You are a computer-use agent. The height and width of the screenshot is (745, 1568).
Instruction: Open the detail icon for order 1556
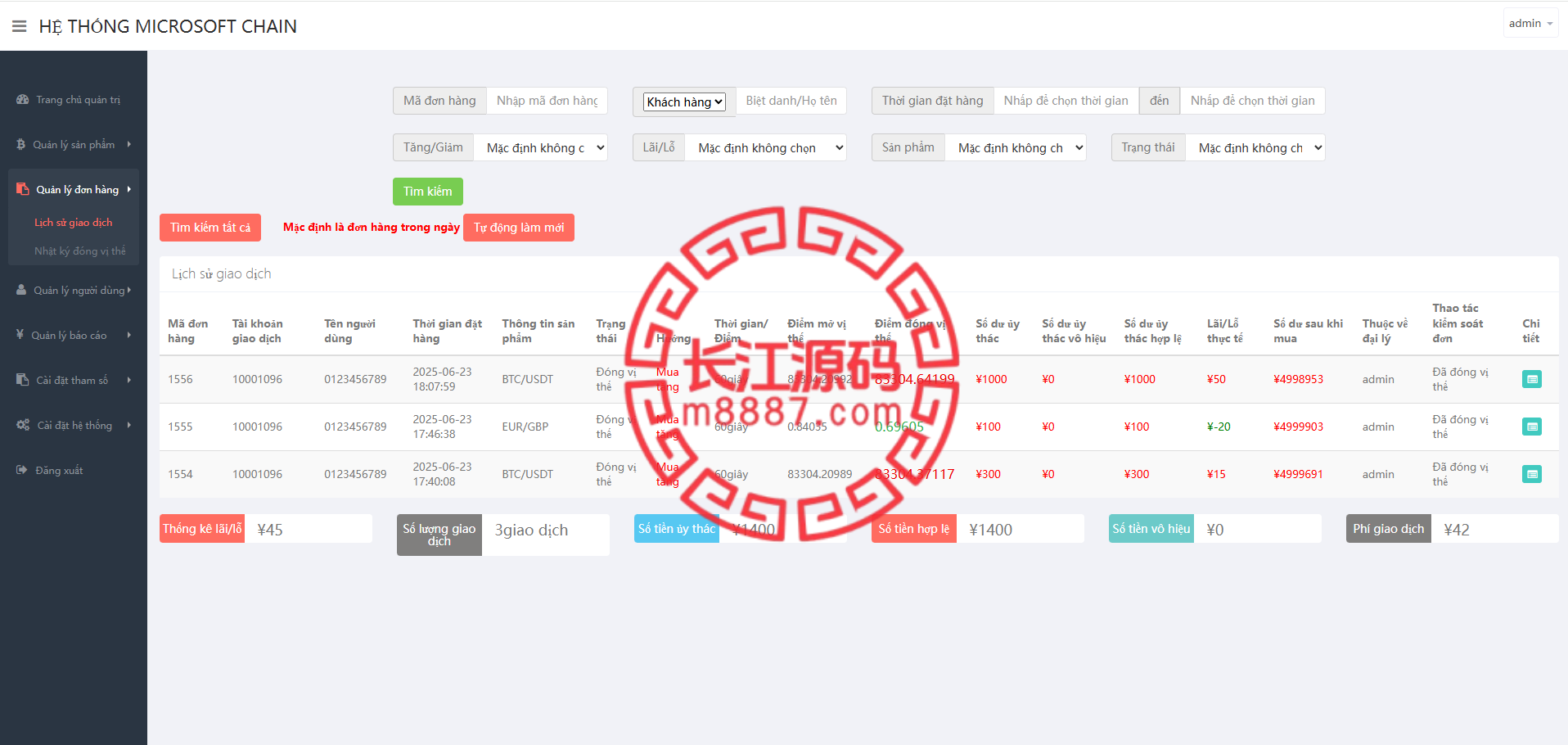tap(1532, 379)
